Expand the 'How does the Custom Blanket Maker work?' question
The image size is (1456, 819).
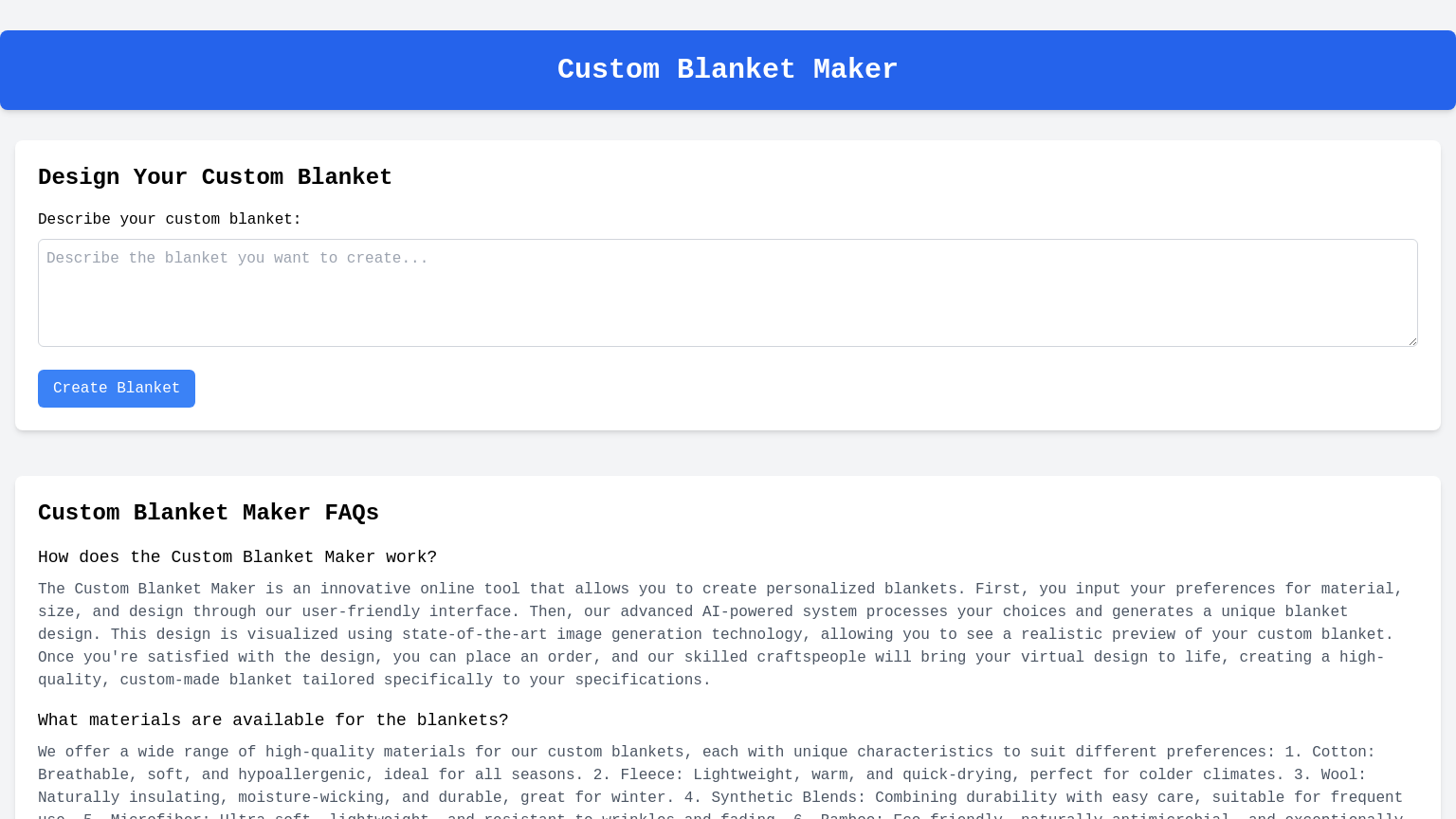point(237,558)
